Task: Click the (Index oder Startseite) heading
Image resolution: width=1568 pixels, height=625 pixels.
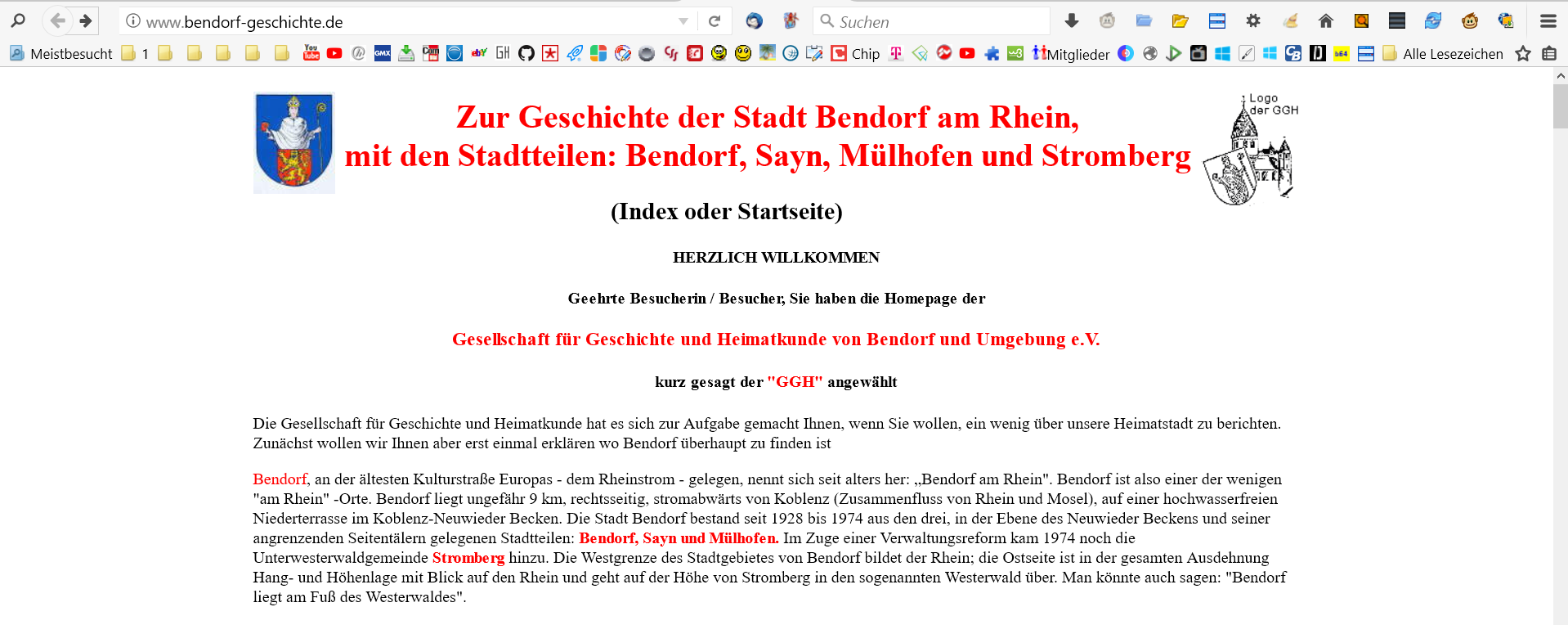Action: (727, 211)
